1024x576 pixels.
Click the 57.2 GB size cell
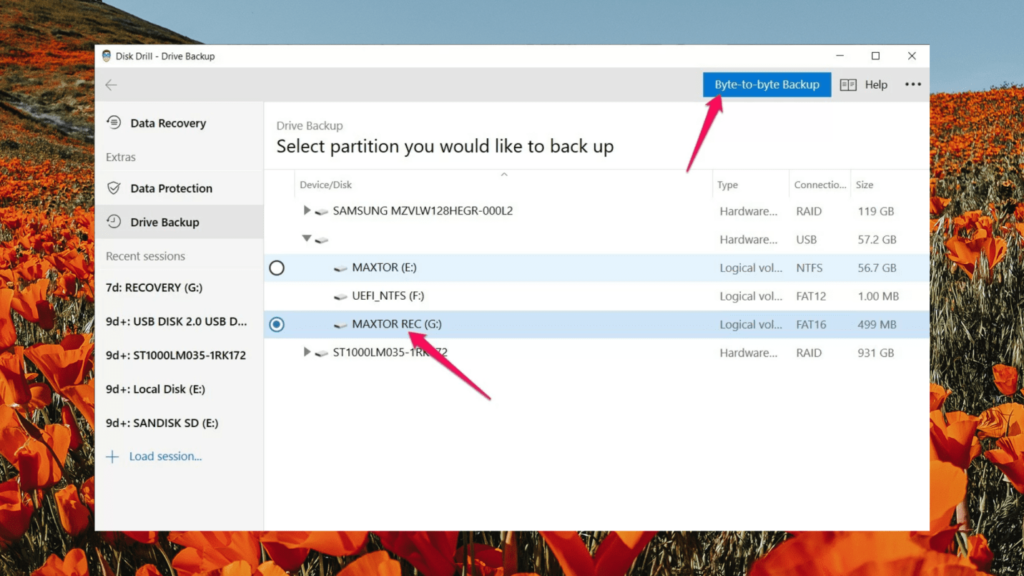coord(877,240)
